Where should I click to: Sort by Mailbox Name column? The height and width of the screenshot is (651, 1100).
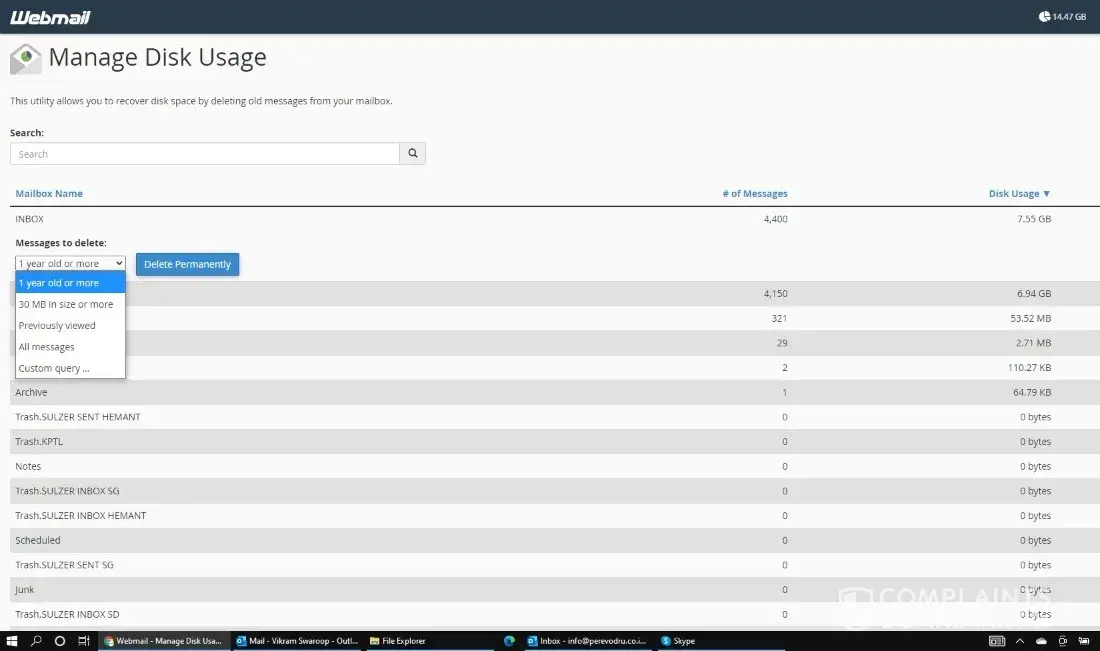coord(49,194)
